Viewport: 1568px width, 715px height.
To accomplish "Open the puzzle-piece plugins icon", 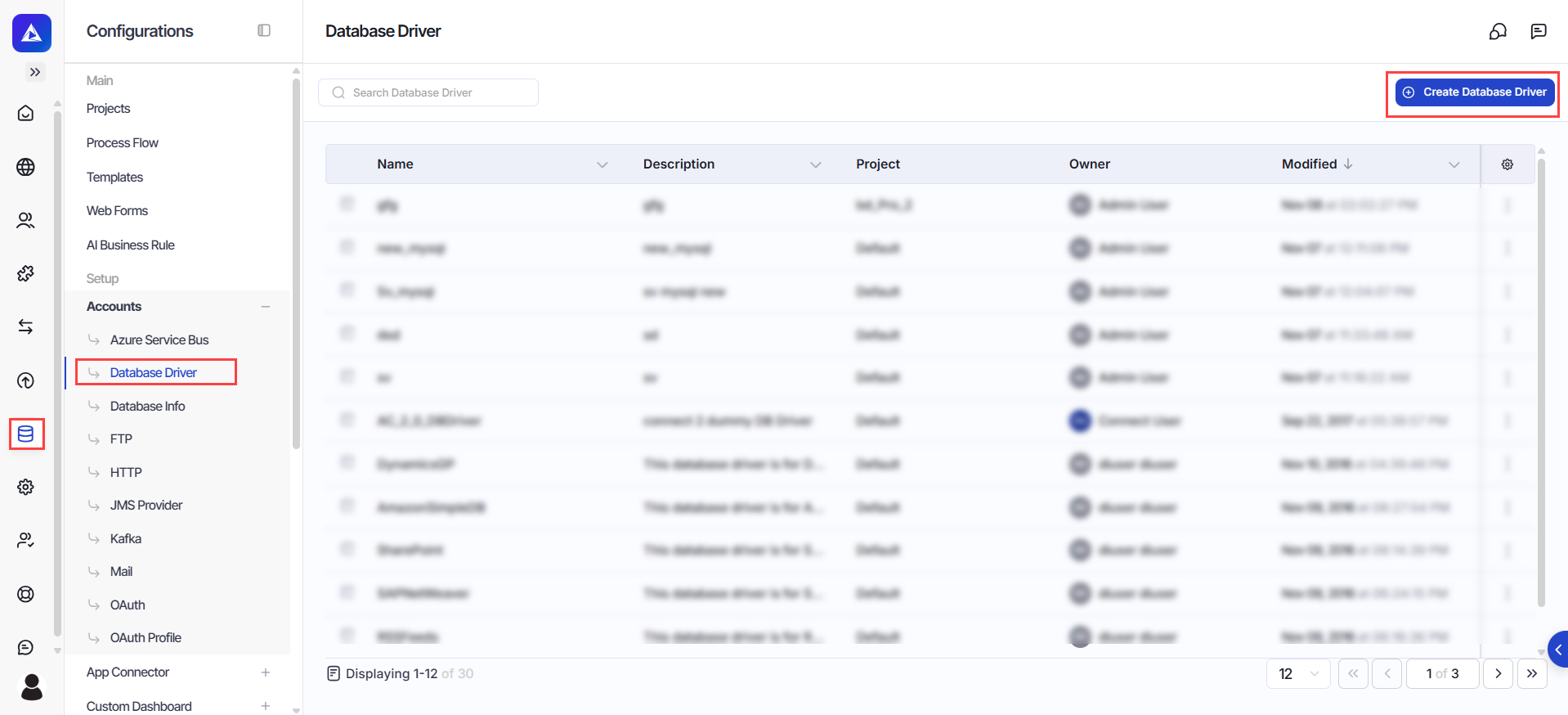I will coord(25,273).
